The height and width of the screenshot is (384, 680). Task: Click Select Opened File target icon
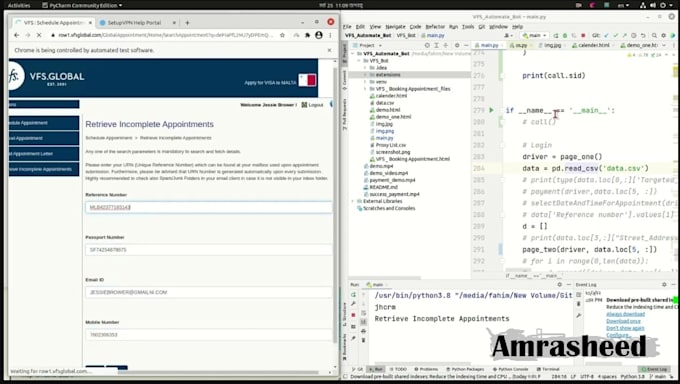[x=427, y=46]
